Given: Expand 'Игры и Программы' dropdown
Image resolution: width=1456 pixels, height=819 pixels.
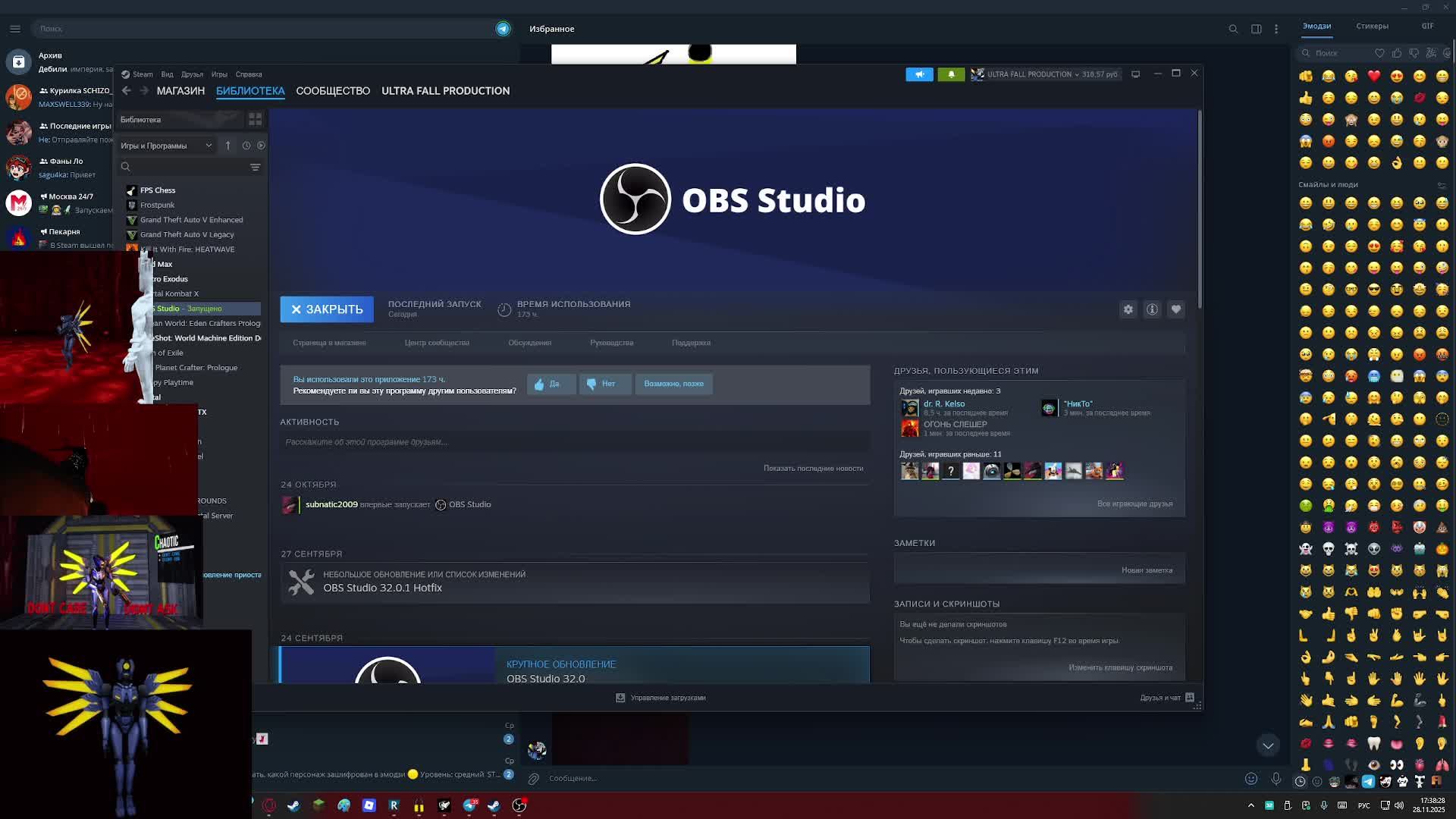Looking at the screenshot, I should click(x=166, y=146).
